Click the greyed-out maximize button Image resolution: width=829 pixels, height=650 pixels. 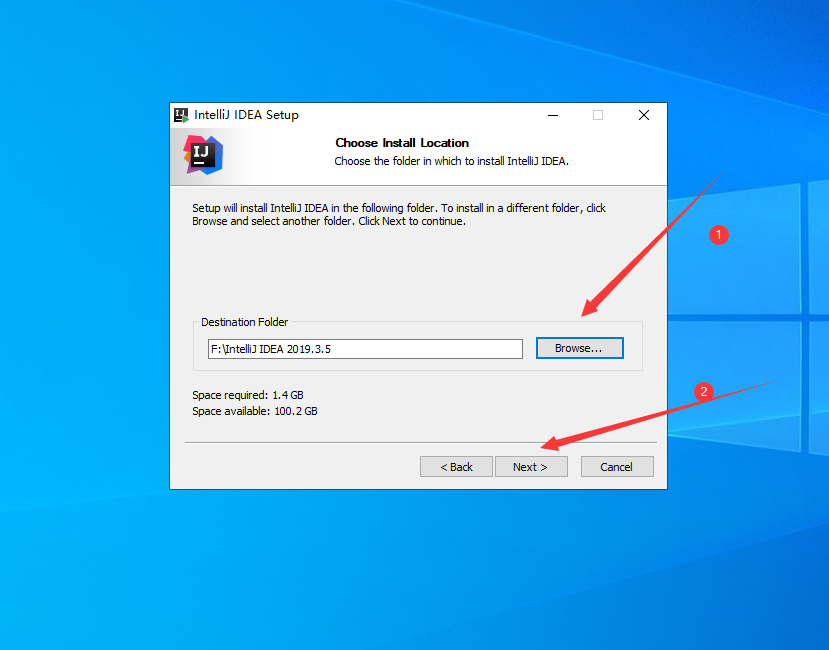pos(598,115)
